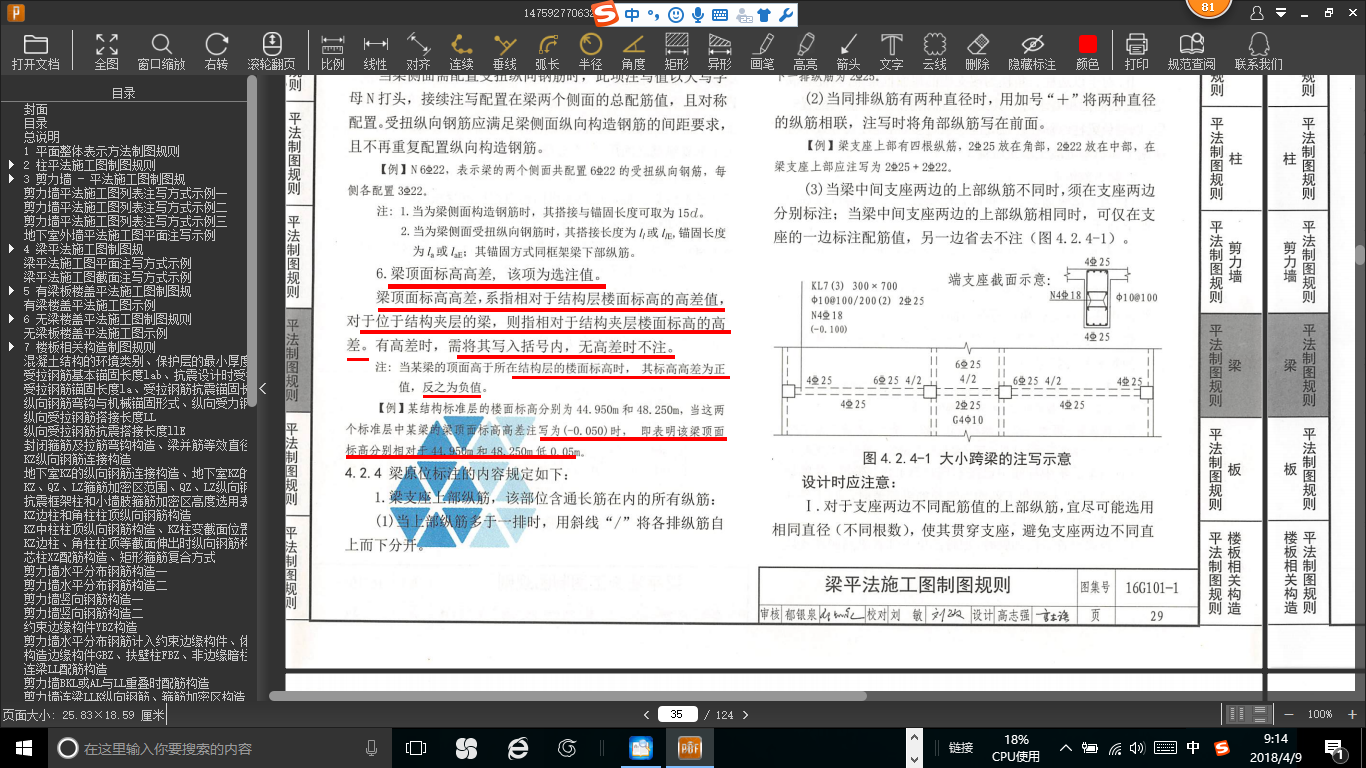Select the 半径 radius tool
This screenshot has height=768, width=1366.
click(x=590, y=51)
